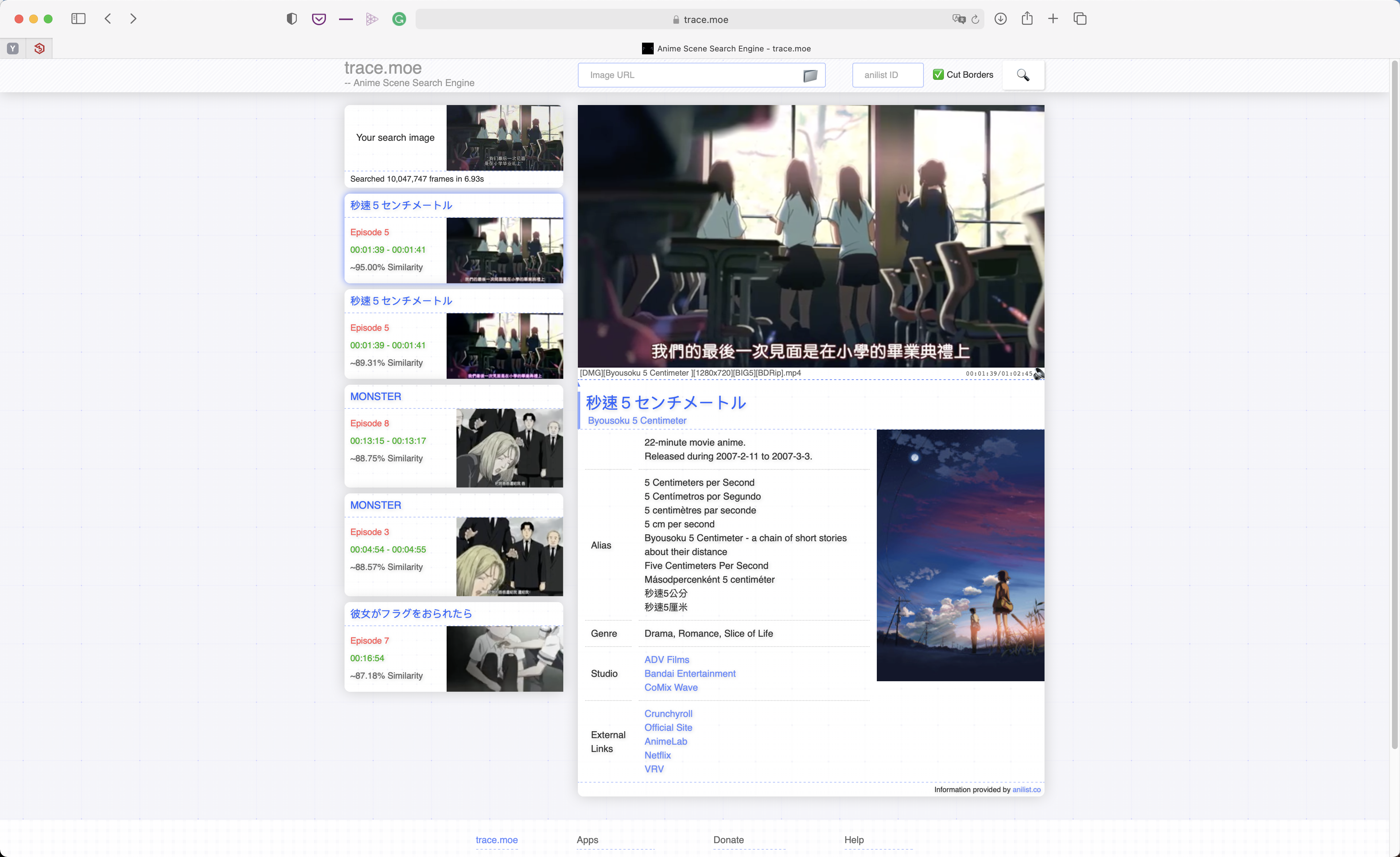This screenshot has height=857, width=1400.
Task: Toggle the Cut Borders checkbox
Action: [x=938, y=74]
